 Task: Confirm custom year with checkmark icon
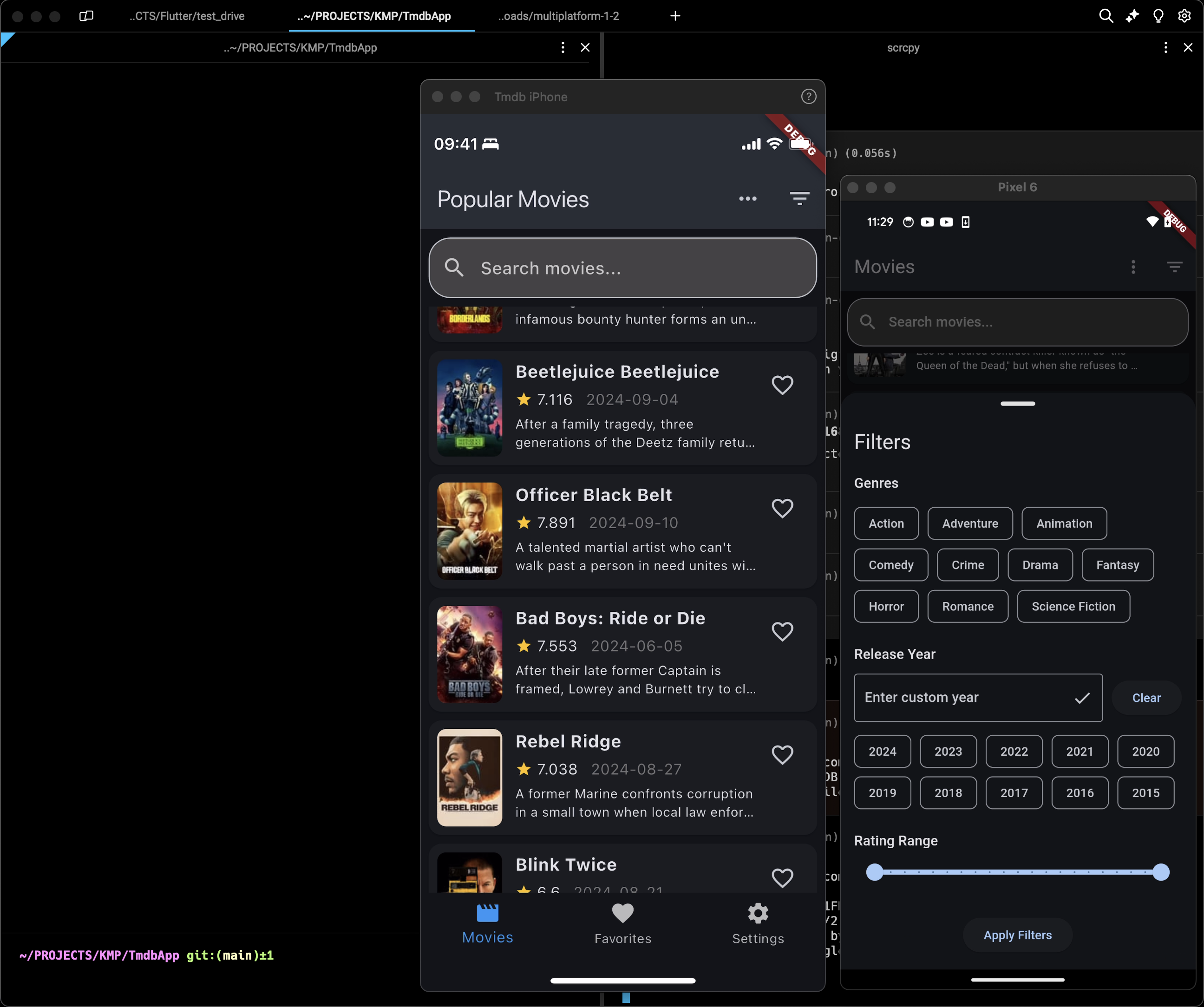pyautogui.click(x=1082, y=698)
